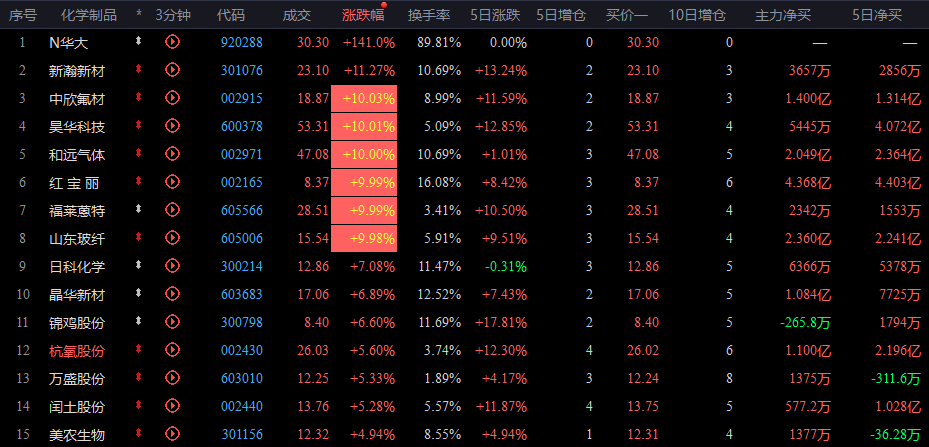Open 3-minute chart icon for 新瀚新材
The image size is (929, 447).
(x=172, y=70)
